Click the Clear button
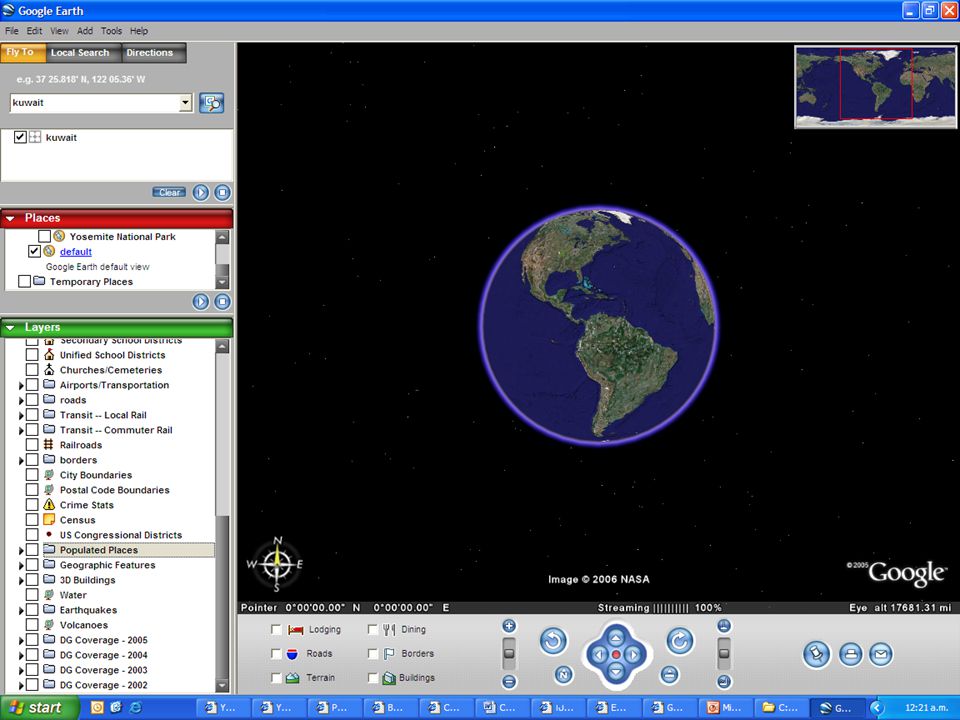 point(170,192)
